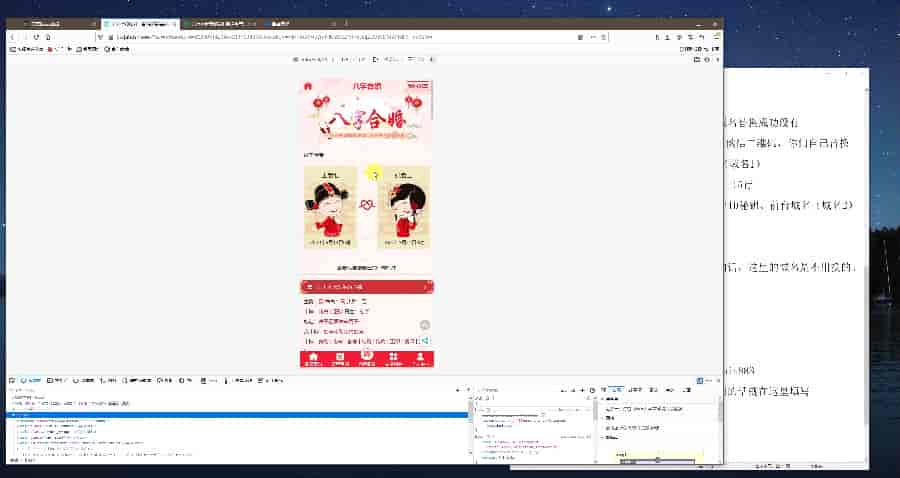Tap the center circle icon in the bottom navigation

(367, 355)
